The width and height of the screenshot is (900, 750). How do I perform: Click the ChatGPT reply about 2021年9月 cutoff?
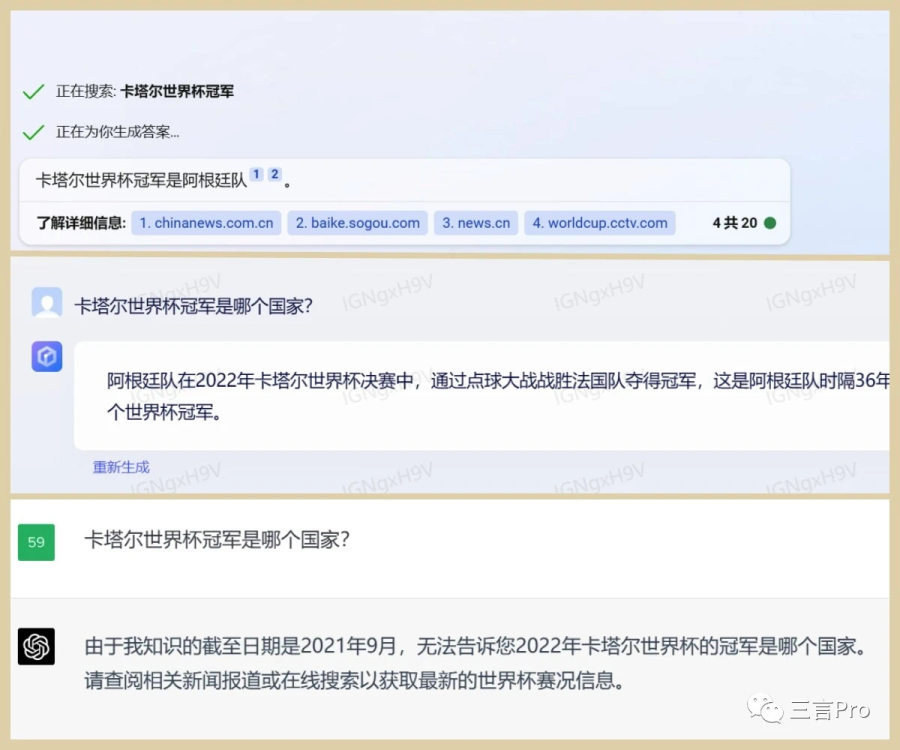(x=470, y=665)
